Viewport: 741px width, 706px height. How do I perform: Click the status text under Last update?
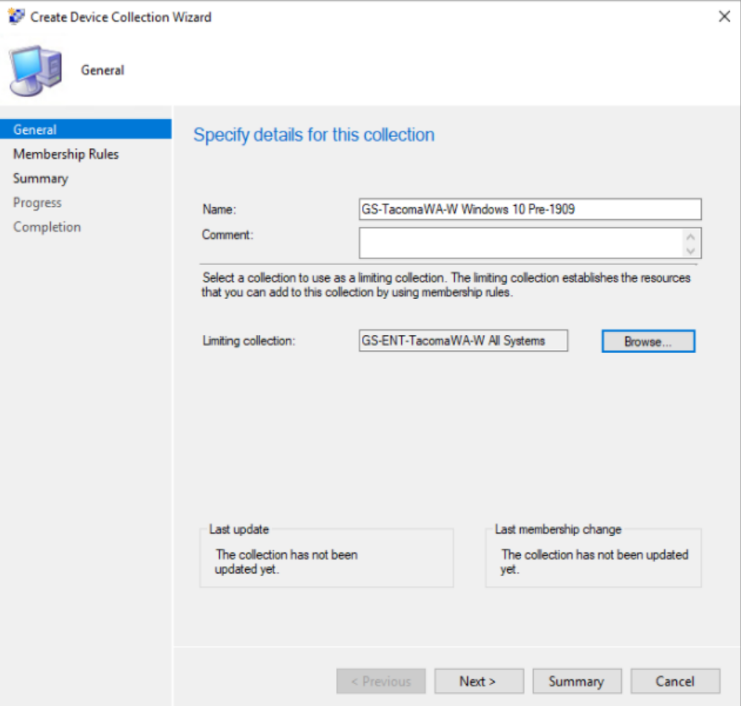click(286, 562)
